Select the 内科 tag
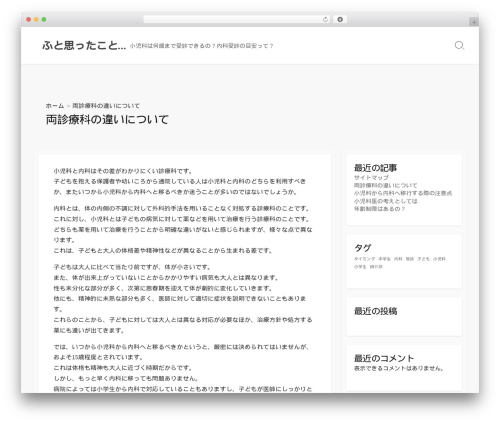This screenshot has width=500, height=423. click(x=398, y=259)
